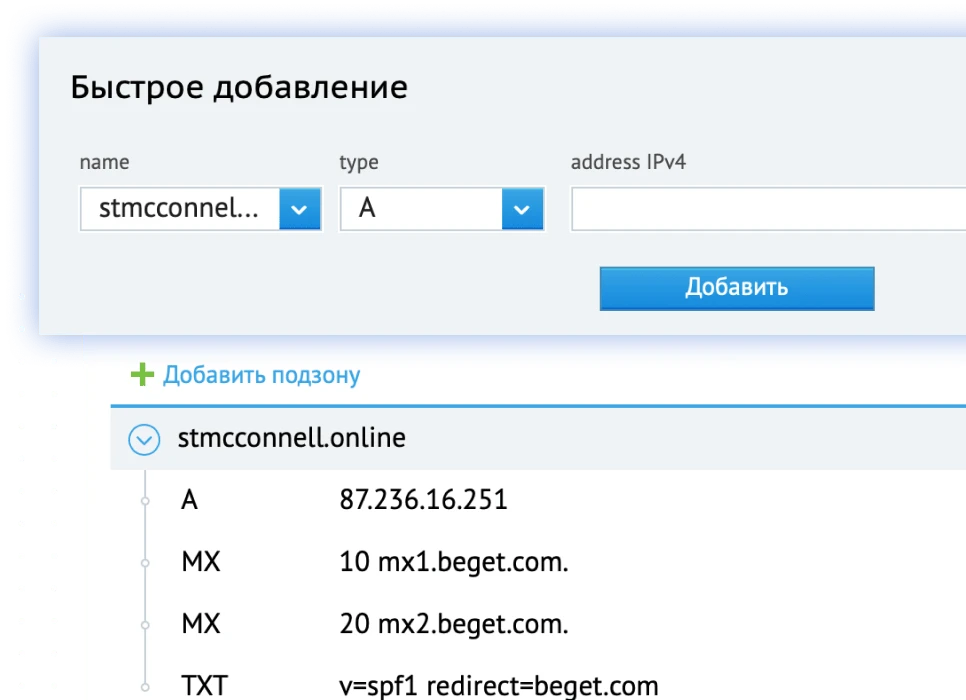Screen dimensions: 966x700
Task: Click inside the address IPv4 field
Action: click(760, 209)
